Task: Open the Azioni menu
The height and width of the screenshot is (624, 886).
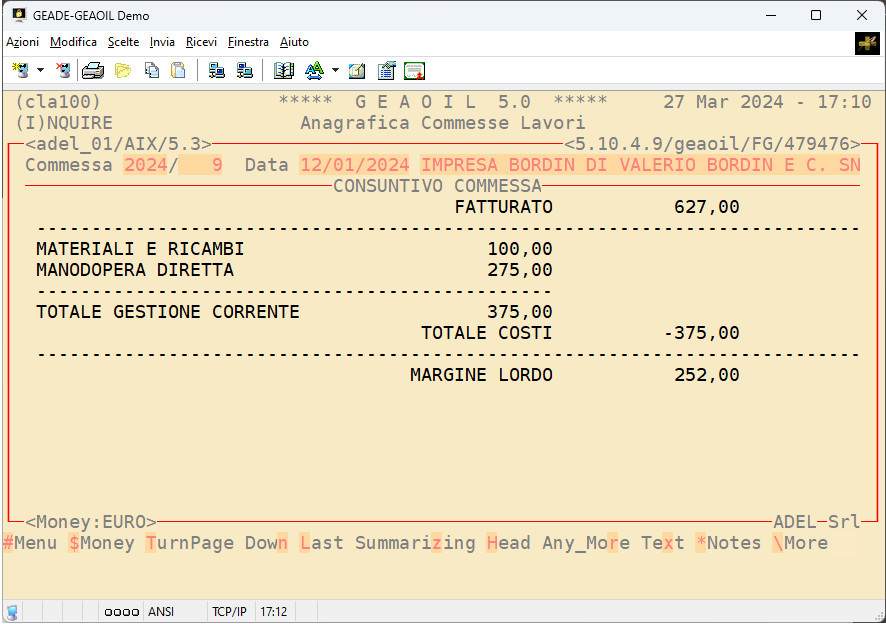Action: tap(22, 42)
